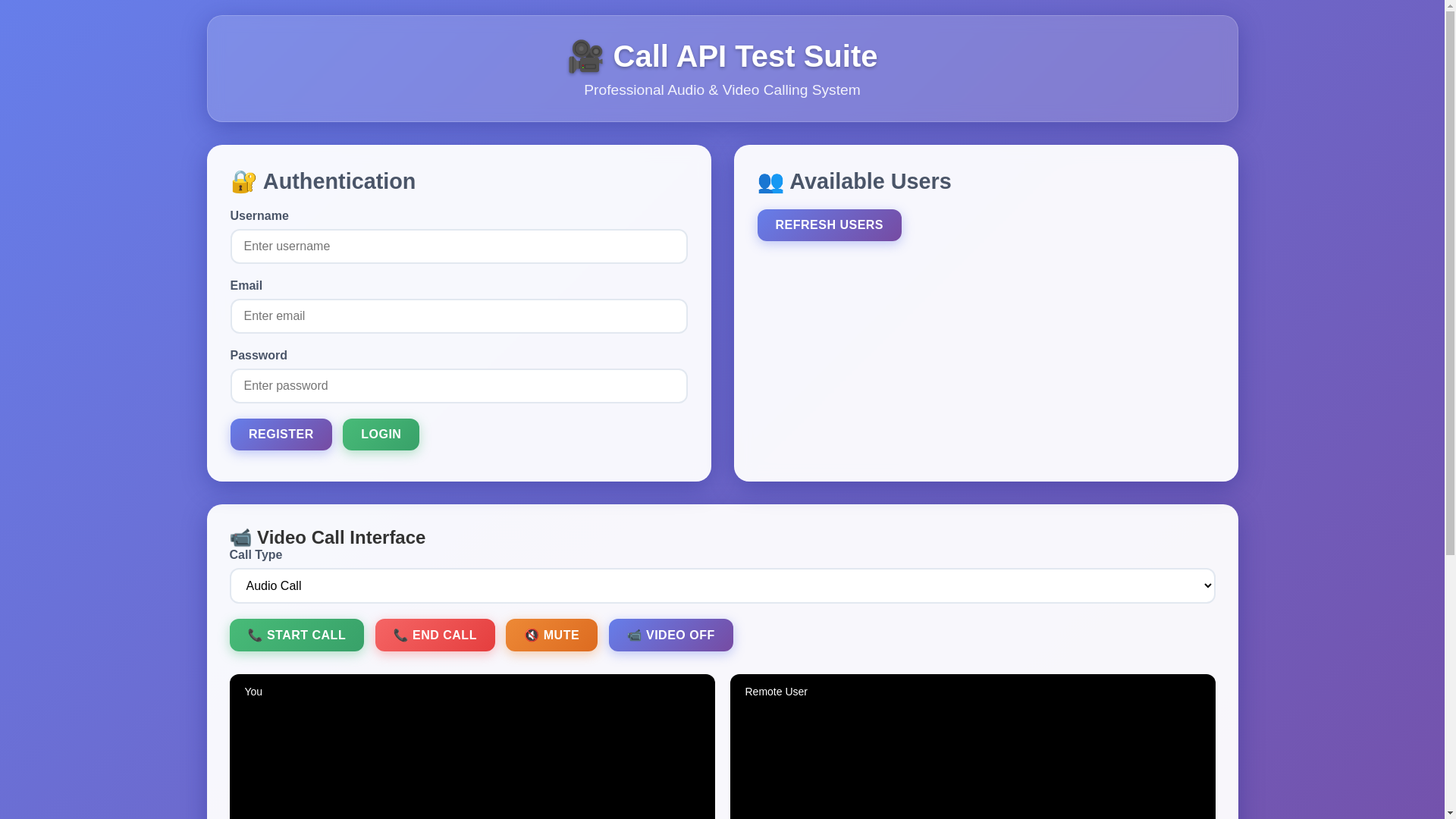Click the people icon beside Available Users
The width and height of the screenshot is (1456, 819).
tap(770, 182)
